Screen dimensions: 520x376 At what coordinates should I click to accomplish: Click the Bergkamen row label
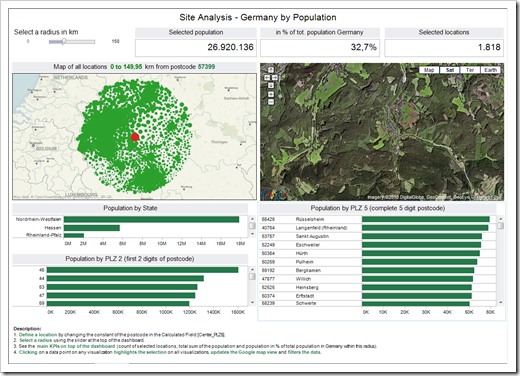click(x=308, y=270)
